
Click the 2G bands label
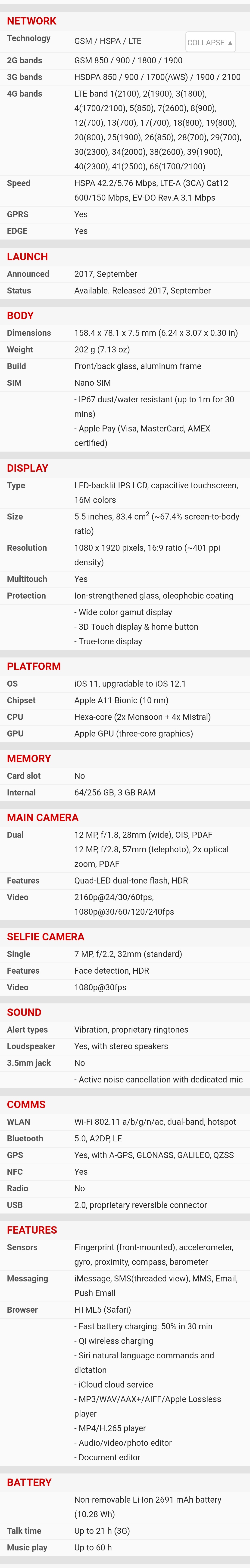pyautogui.click(x=24, y=60)
